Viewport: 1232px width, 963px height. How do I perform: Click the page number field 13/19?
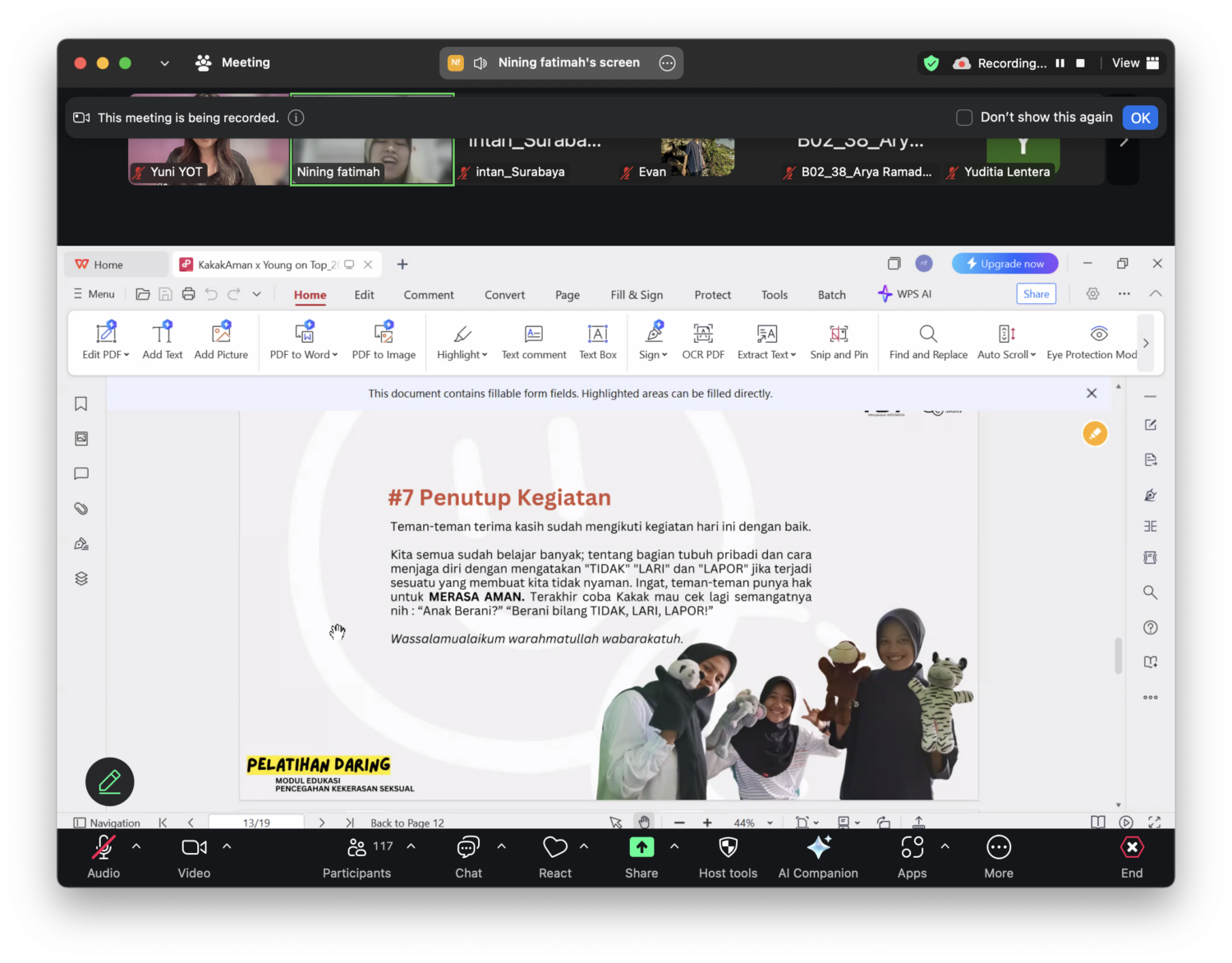point(256,822)
